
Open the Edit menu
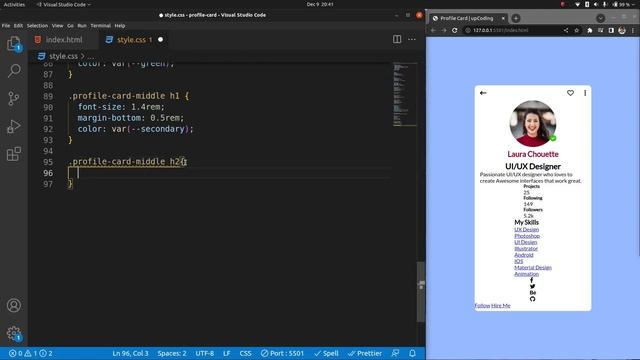(18, 25)
